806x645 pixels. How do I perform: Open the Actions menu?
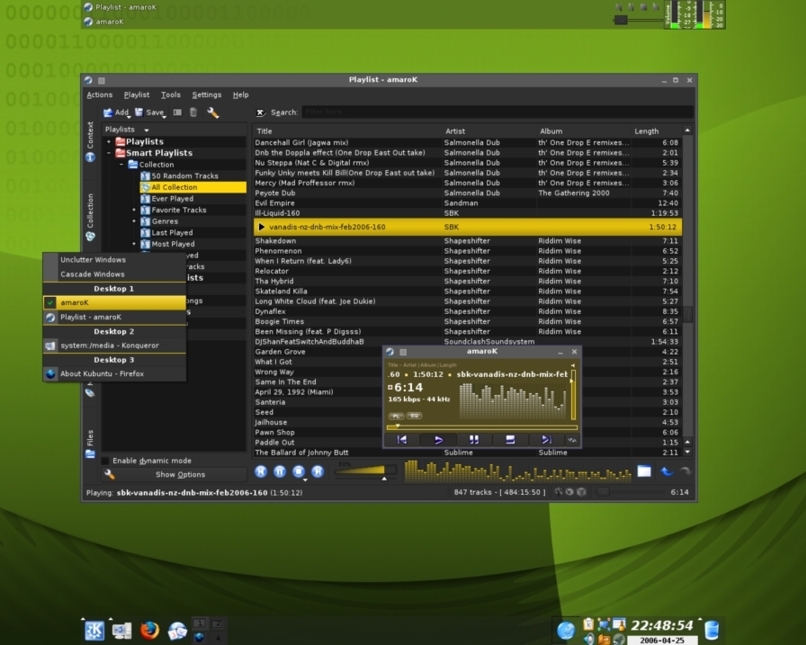pos(99,95)
